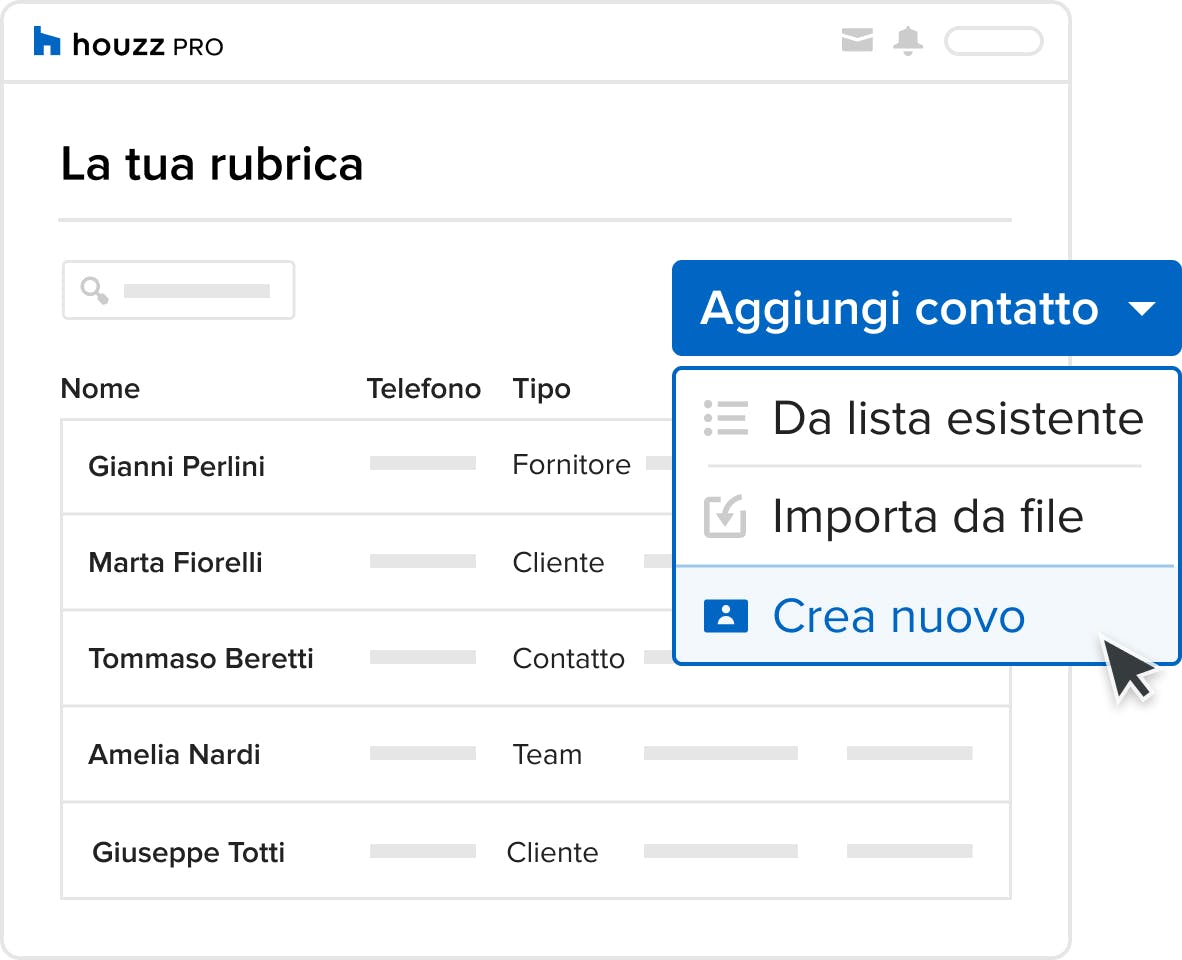Open the Marta Fiorelli contact
Image resolution: width=1182 pixels, height=960 pixels.
pyautogui.click(x=176, y=563)
